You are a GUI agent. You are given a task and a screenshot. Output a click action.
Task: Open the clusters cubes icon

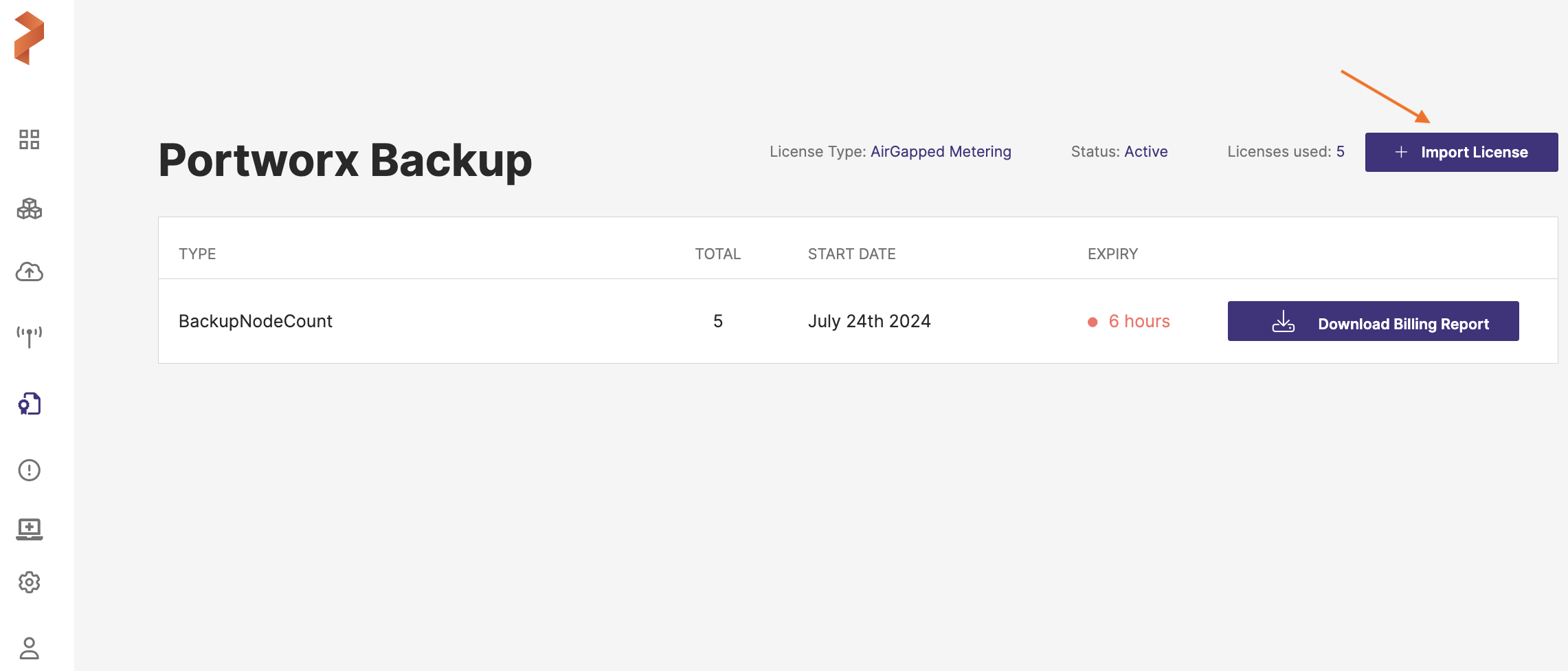coord(29,208)
